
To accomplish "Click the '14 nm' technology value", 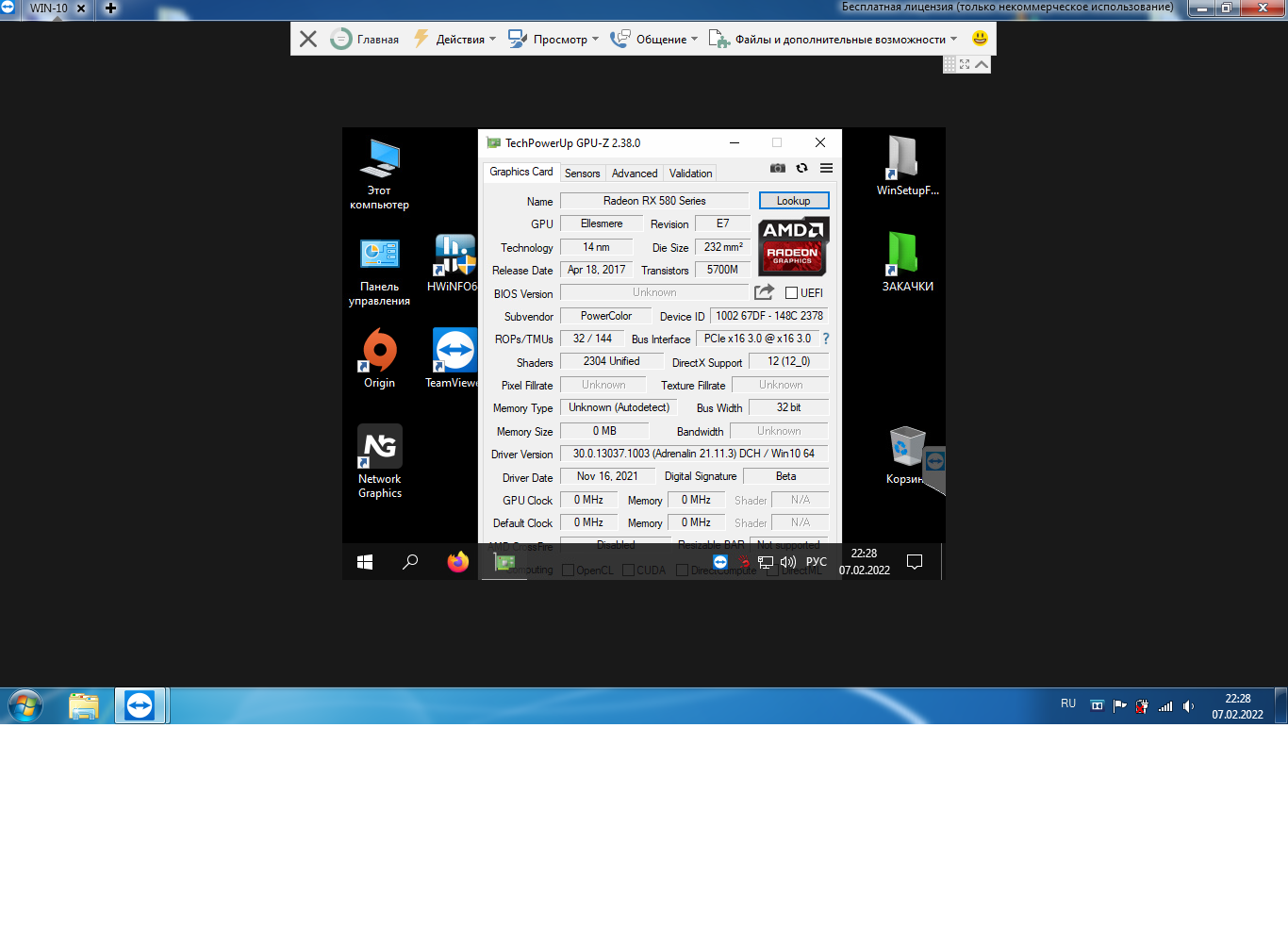I will click(596, 247).
